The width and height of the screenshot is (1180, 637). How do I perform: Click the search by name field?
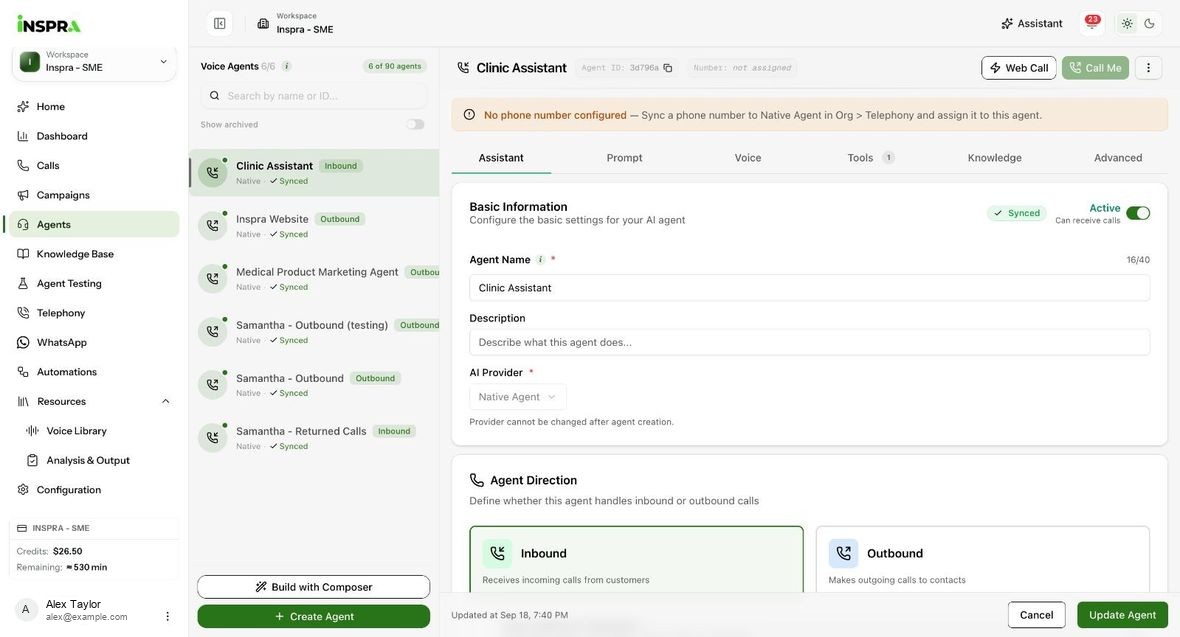pos(314,96)
